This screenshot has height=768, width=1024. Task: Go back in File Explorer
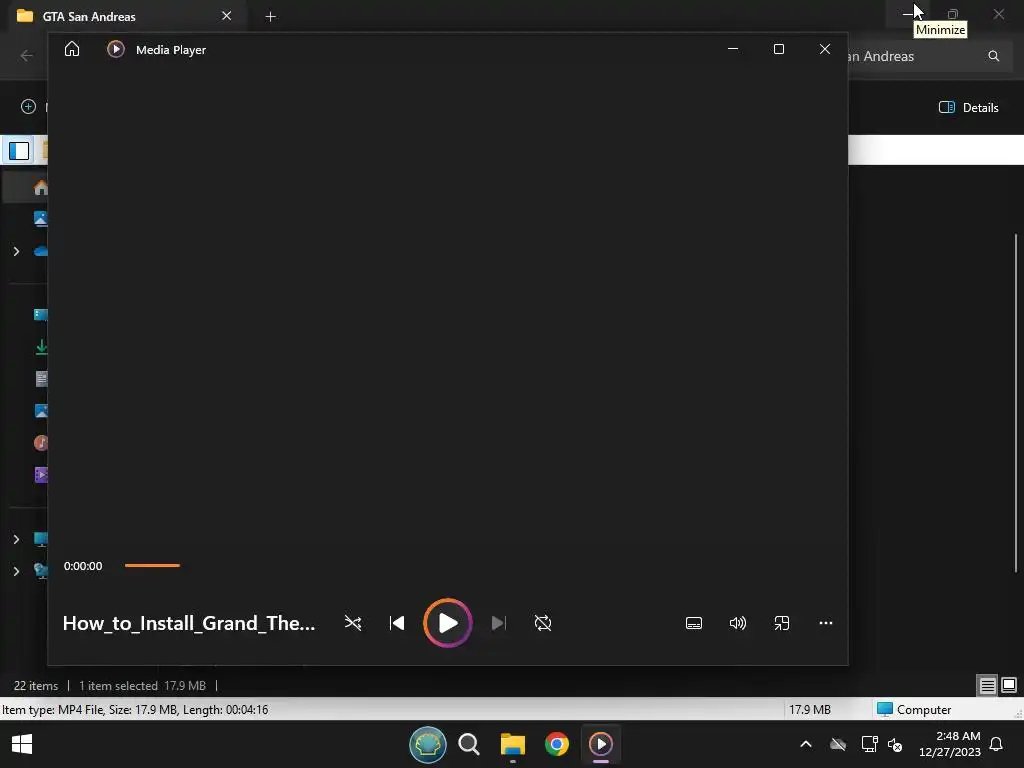tap(27, 56)
